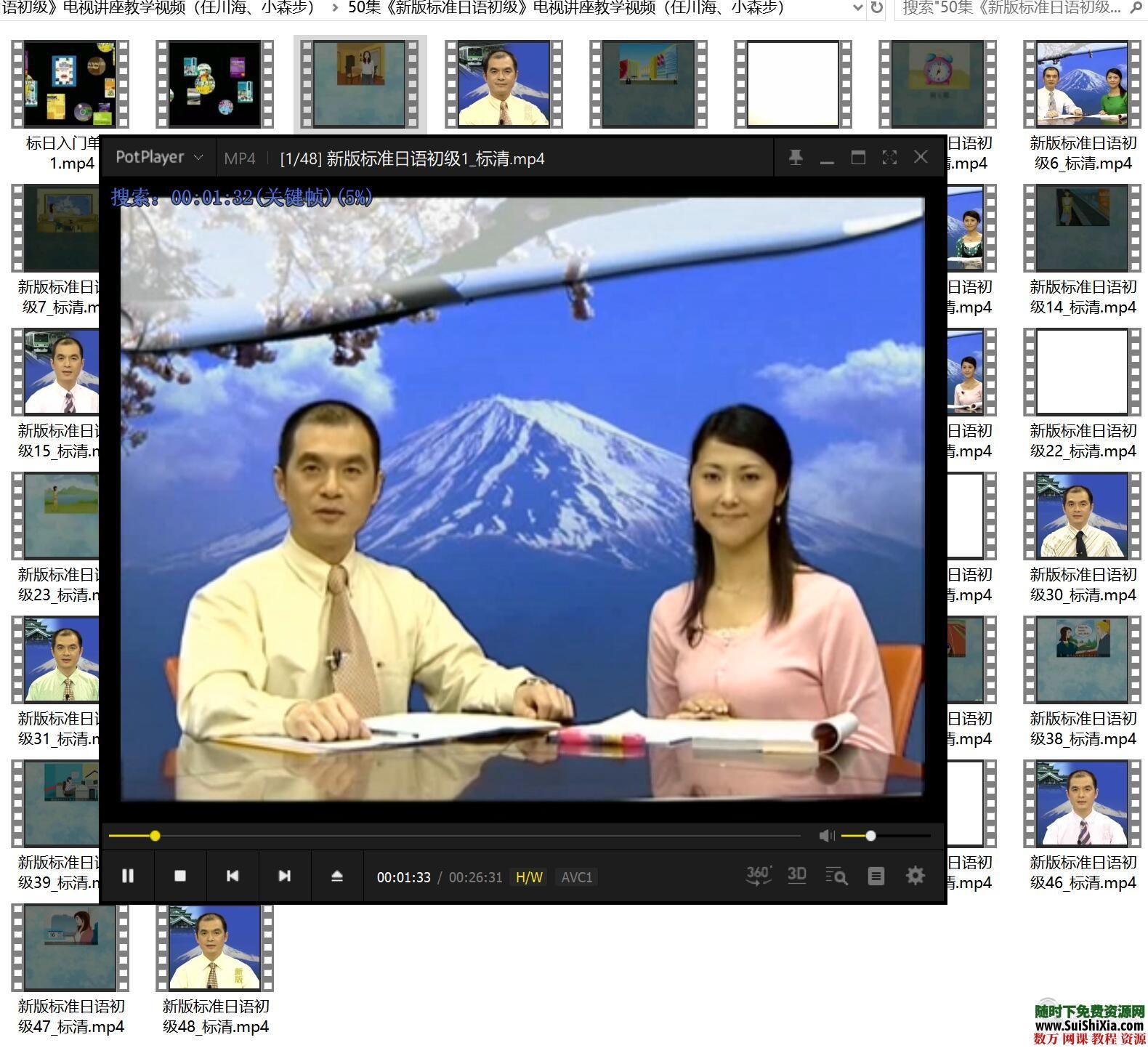Select the 新版标准日语初级48_标清.mp4 thumbnail
This screenshot has height=1048, width=1148.
coord(216,948)
